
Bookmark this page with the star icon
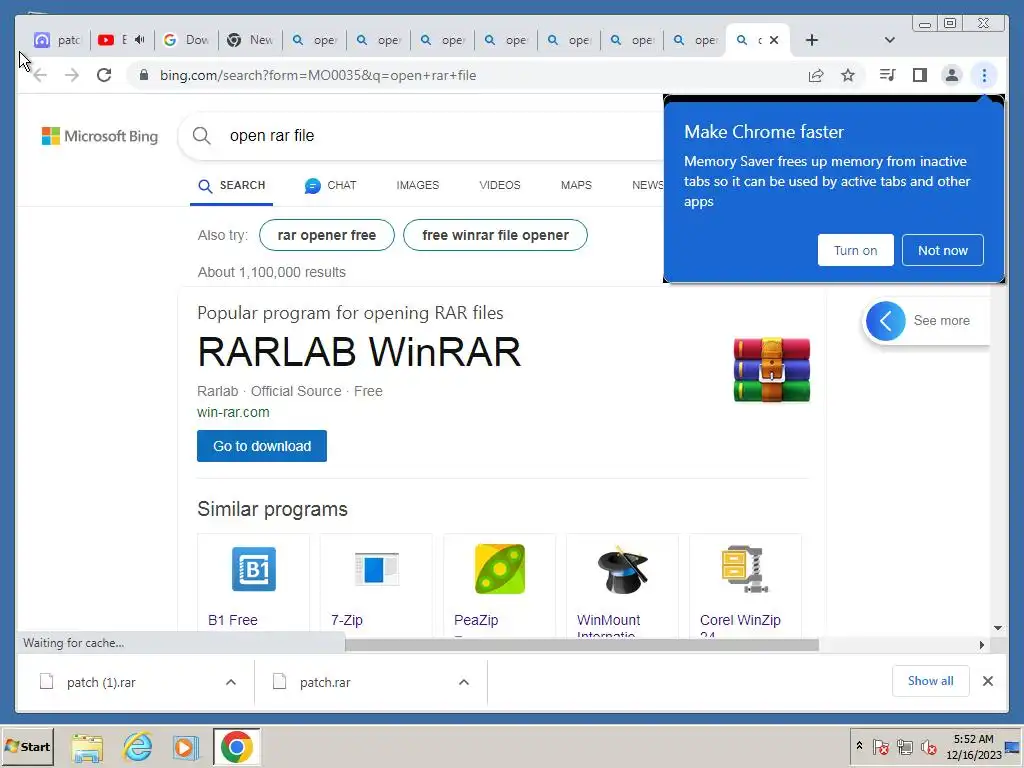tap(848, 75)
